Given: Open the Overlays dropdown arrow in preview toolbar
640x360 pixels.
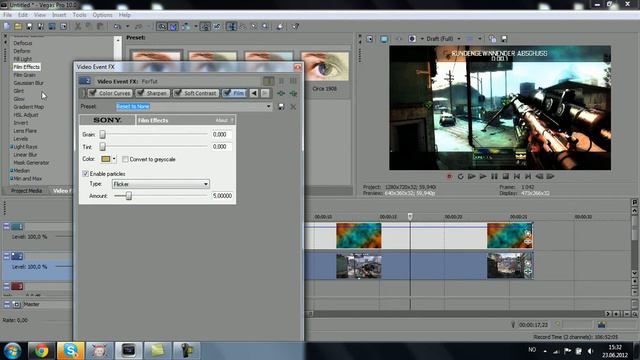Looking at the screenshot, I should click(x=480, y=39).
